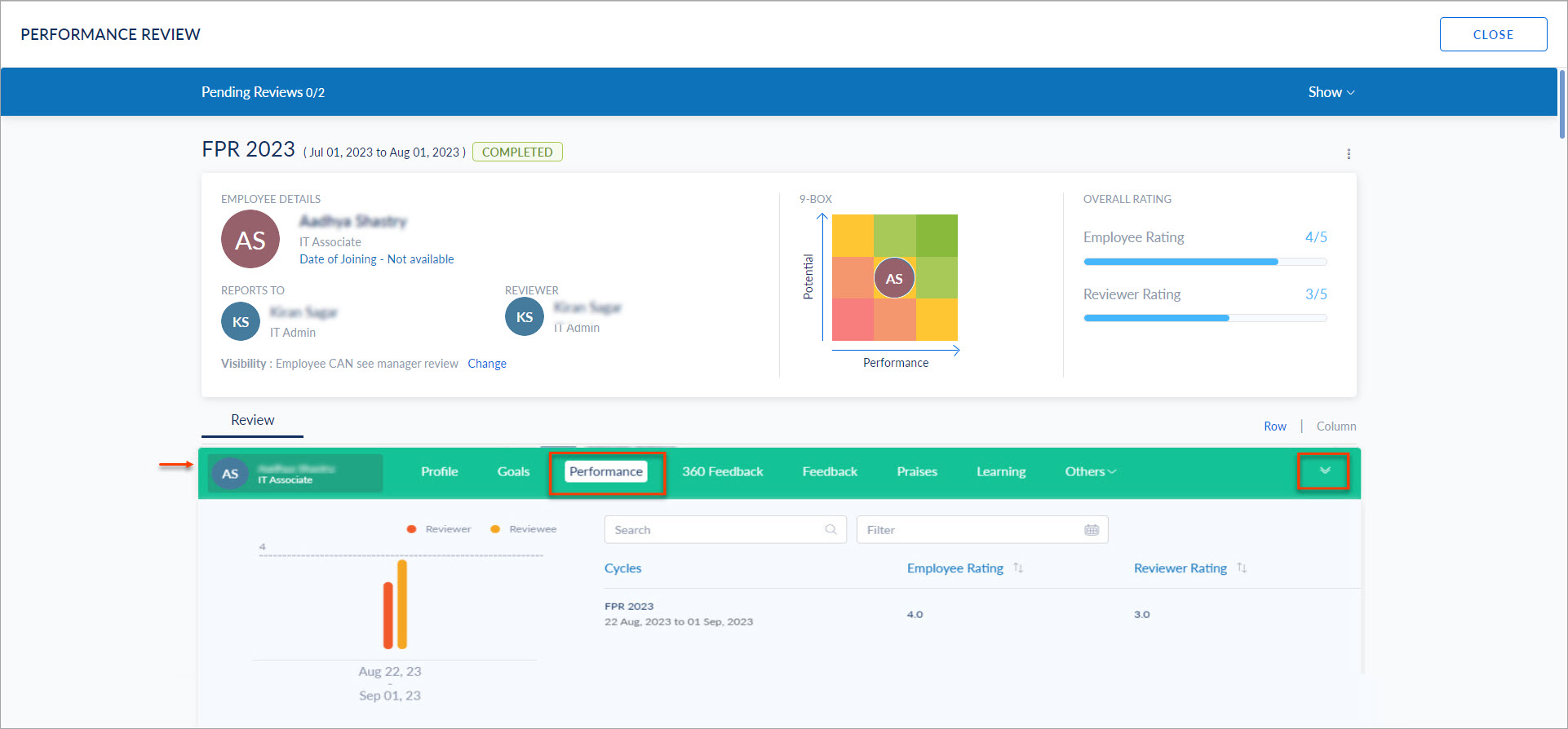Click the KS avatar under Reviewer
This screenshot has width=1568, height=729.
click(x=525, y=316)
